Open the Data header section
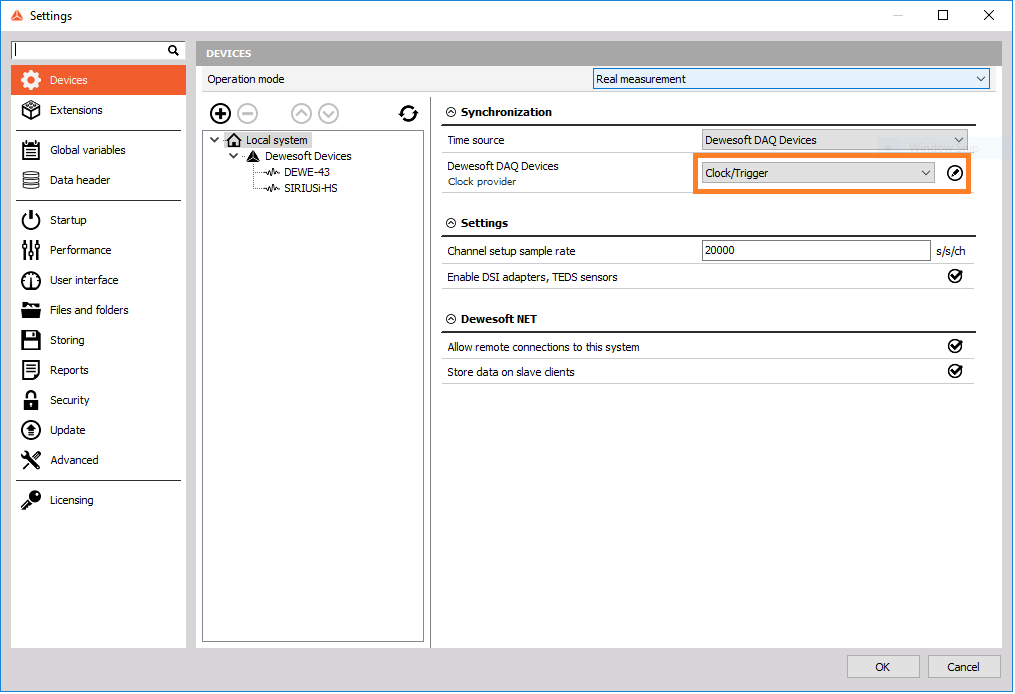The width and height of the screenshot is (1015, 694). coord(98,180)
